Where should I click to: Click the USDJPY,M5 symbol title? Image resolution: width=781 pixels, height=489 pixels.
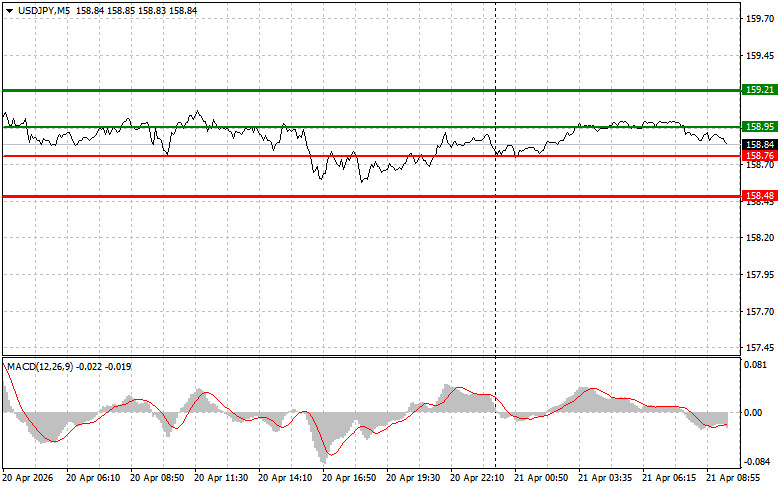(44, 10)
